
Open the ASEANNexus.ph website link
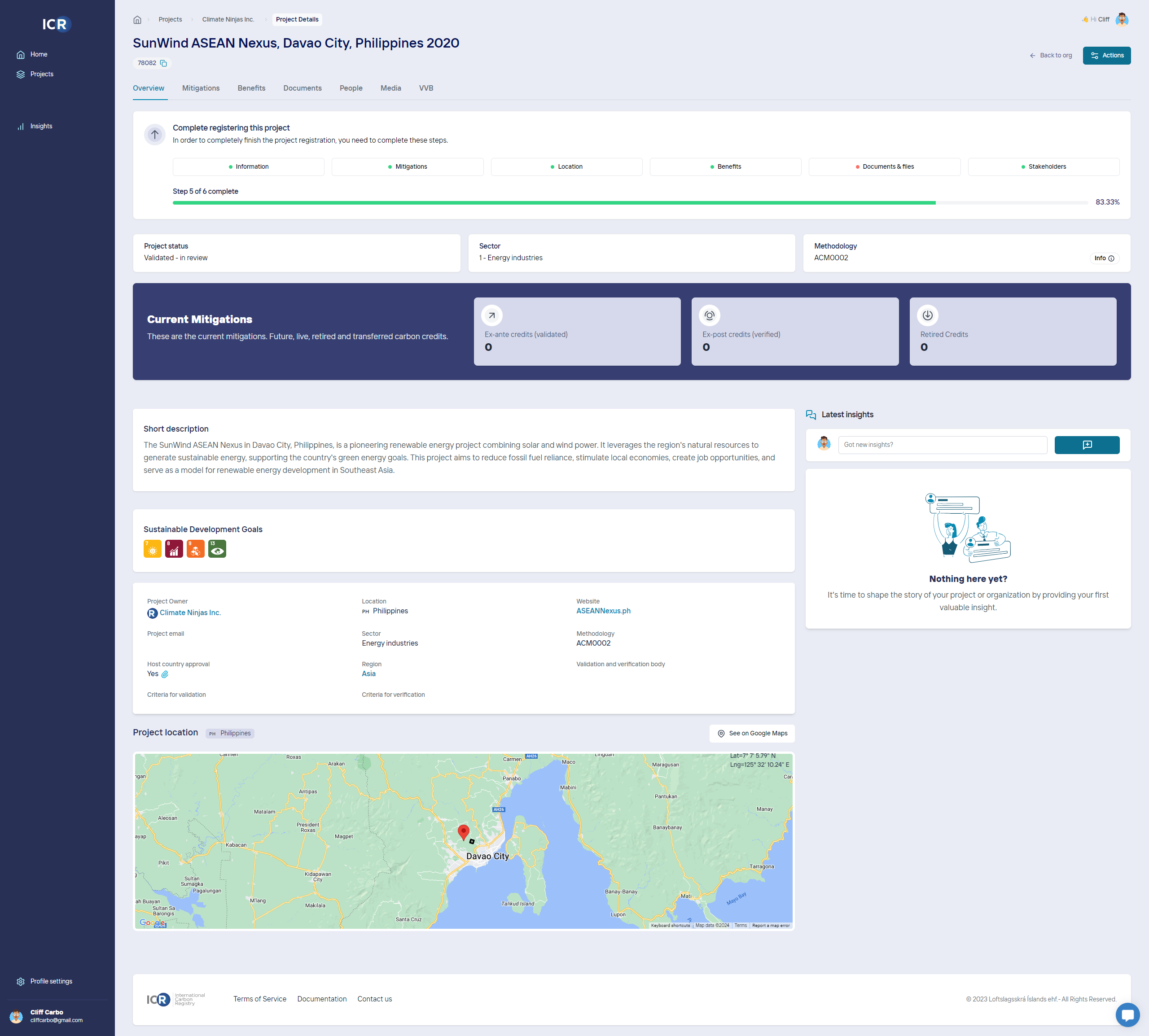click(603, 611)
